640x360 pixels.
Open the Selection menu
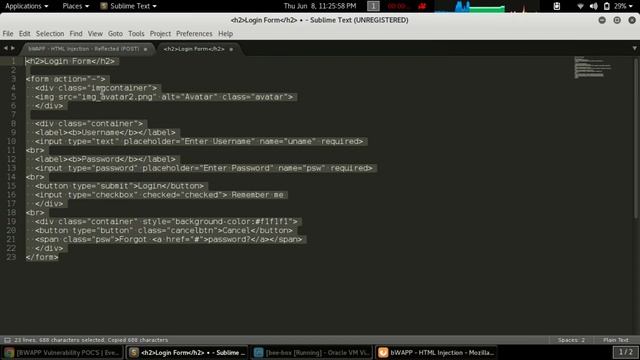[50, 33]
